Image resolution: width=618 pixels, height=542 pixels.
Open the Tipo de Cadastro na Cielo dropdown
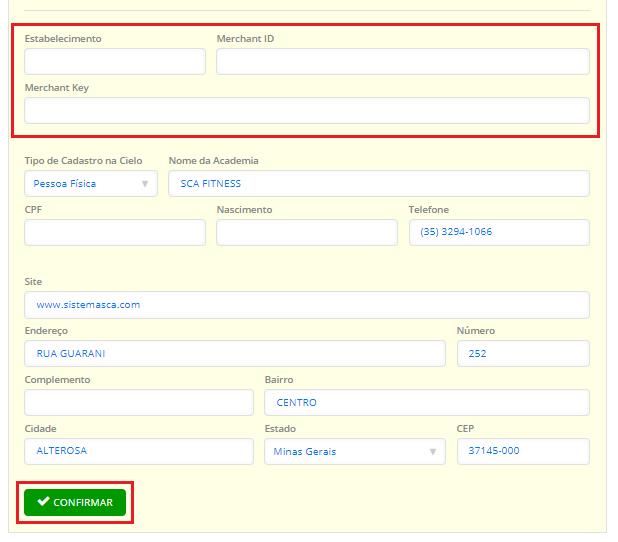click(x=91, y=184)
